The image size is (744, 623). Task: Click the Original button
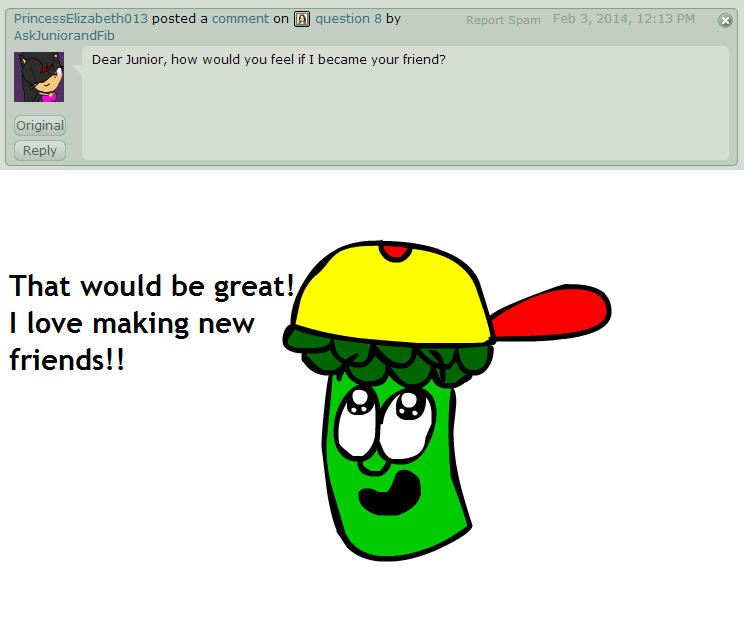[x=40, y=125]
